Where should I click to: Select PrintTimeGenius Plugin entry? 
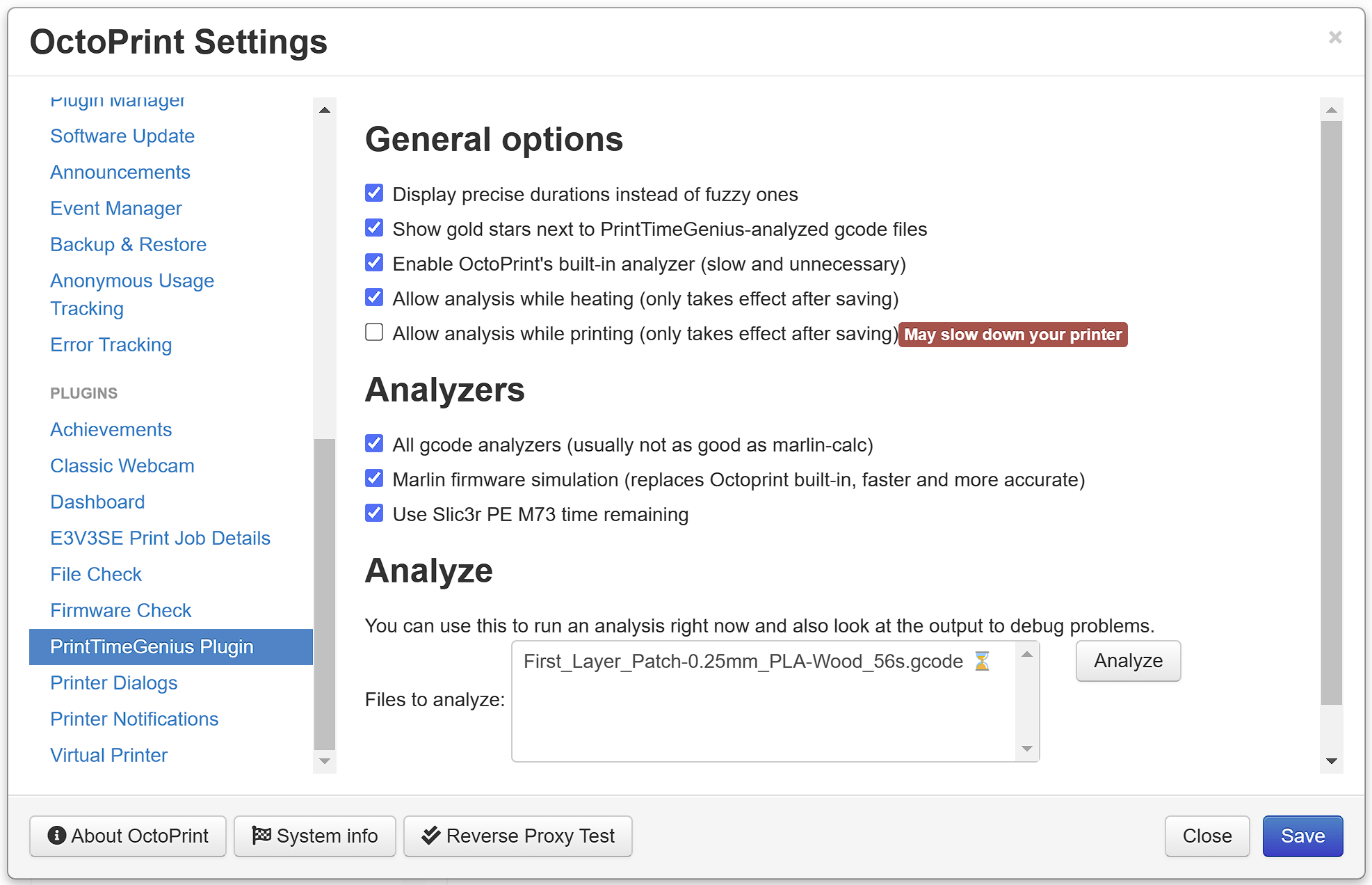click(x=171, y=647)
